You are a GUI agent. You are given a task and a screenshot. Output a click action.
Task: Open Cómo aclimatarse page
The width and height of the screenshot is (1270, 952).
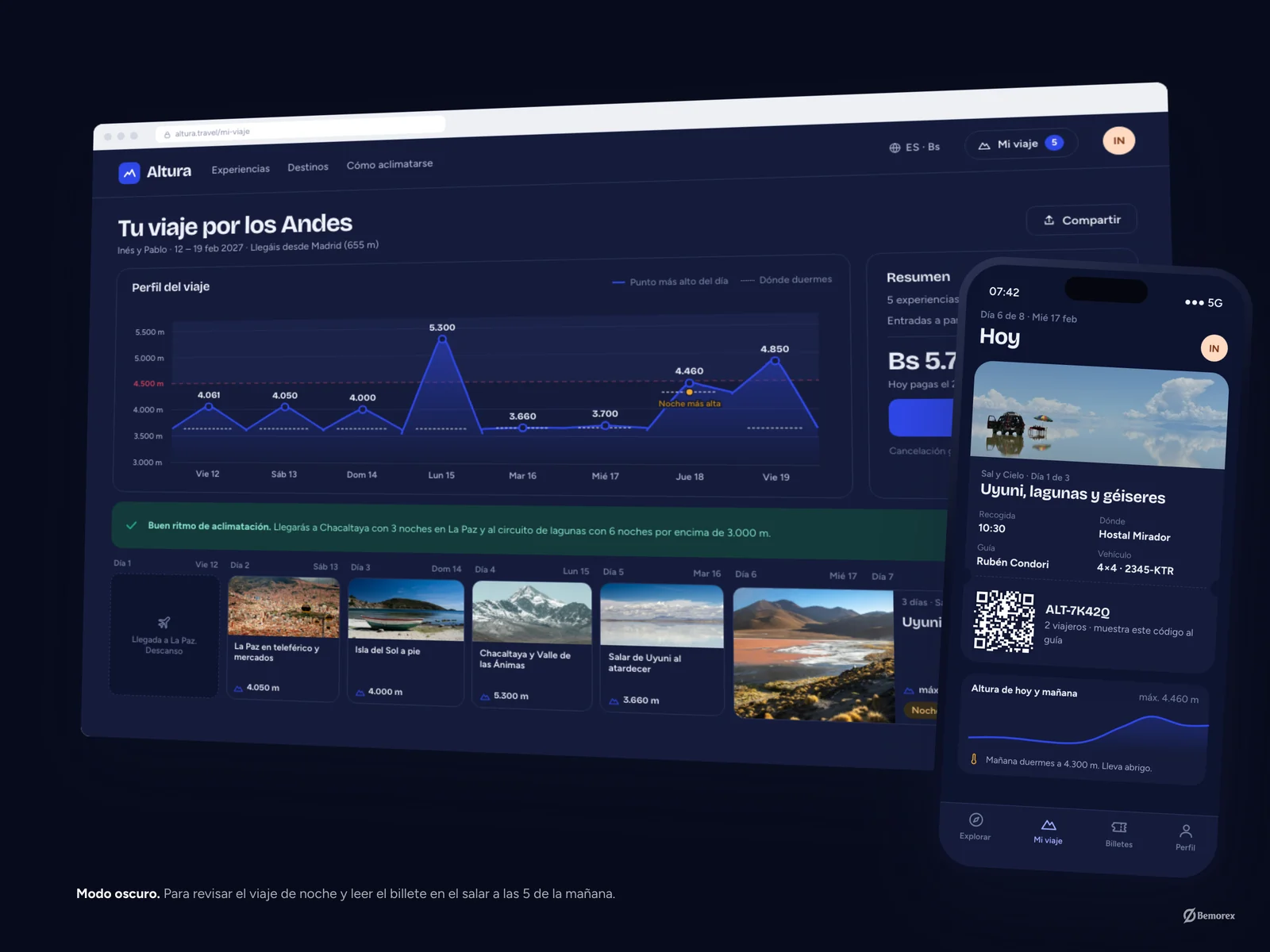coord(390,164)
